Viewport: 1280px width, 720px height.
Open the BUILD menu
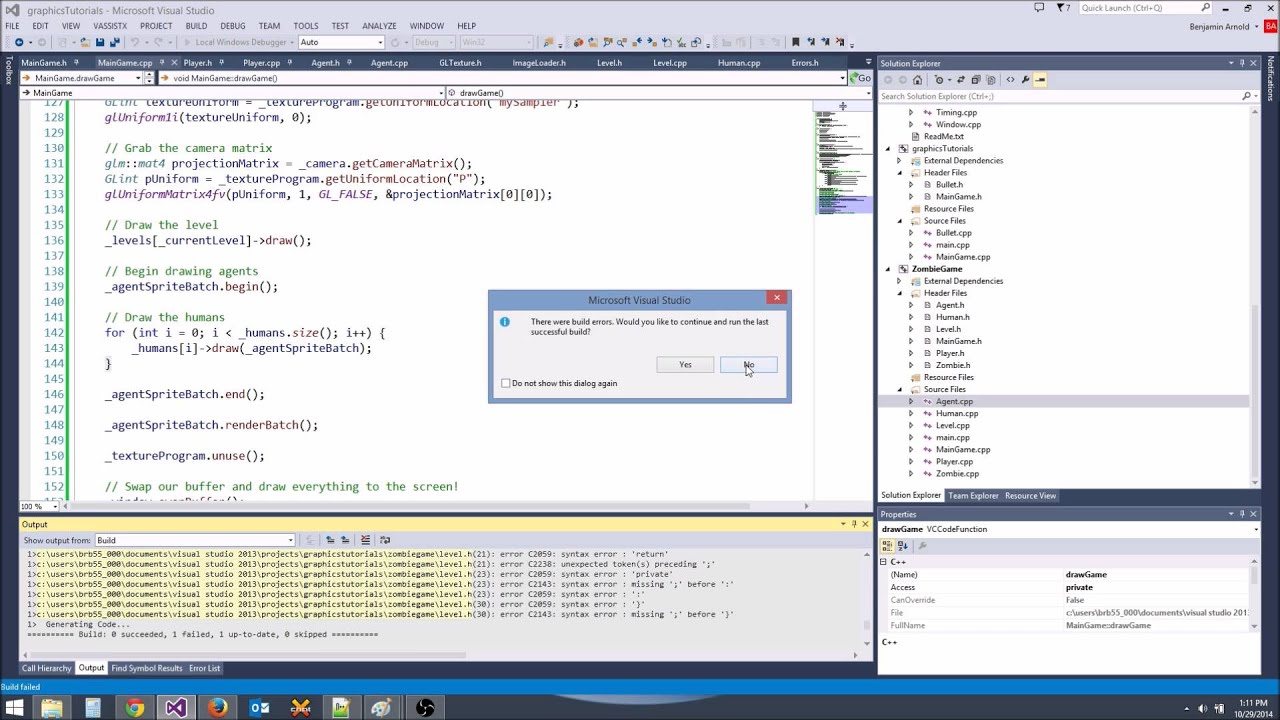[196, 26]
